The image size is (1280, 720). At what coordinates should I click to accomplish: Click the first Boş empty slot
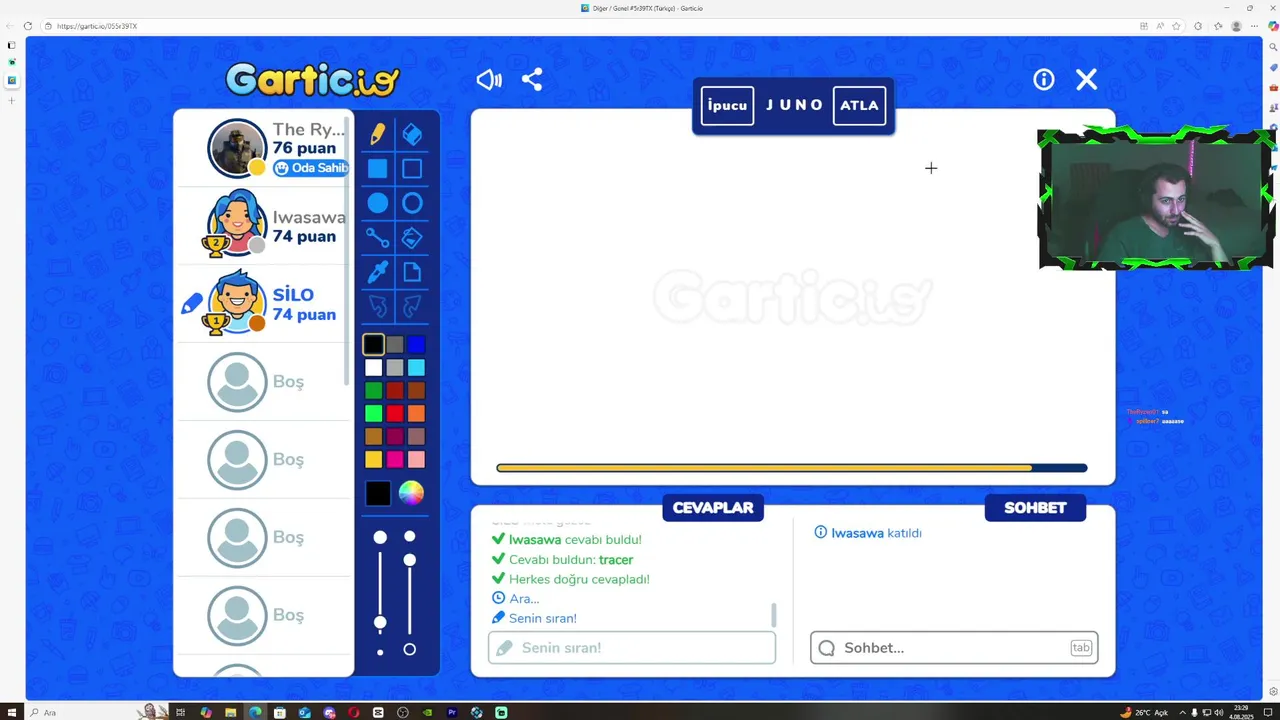pos(264,382)
